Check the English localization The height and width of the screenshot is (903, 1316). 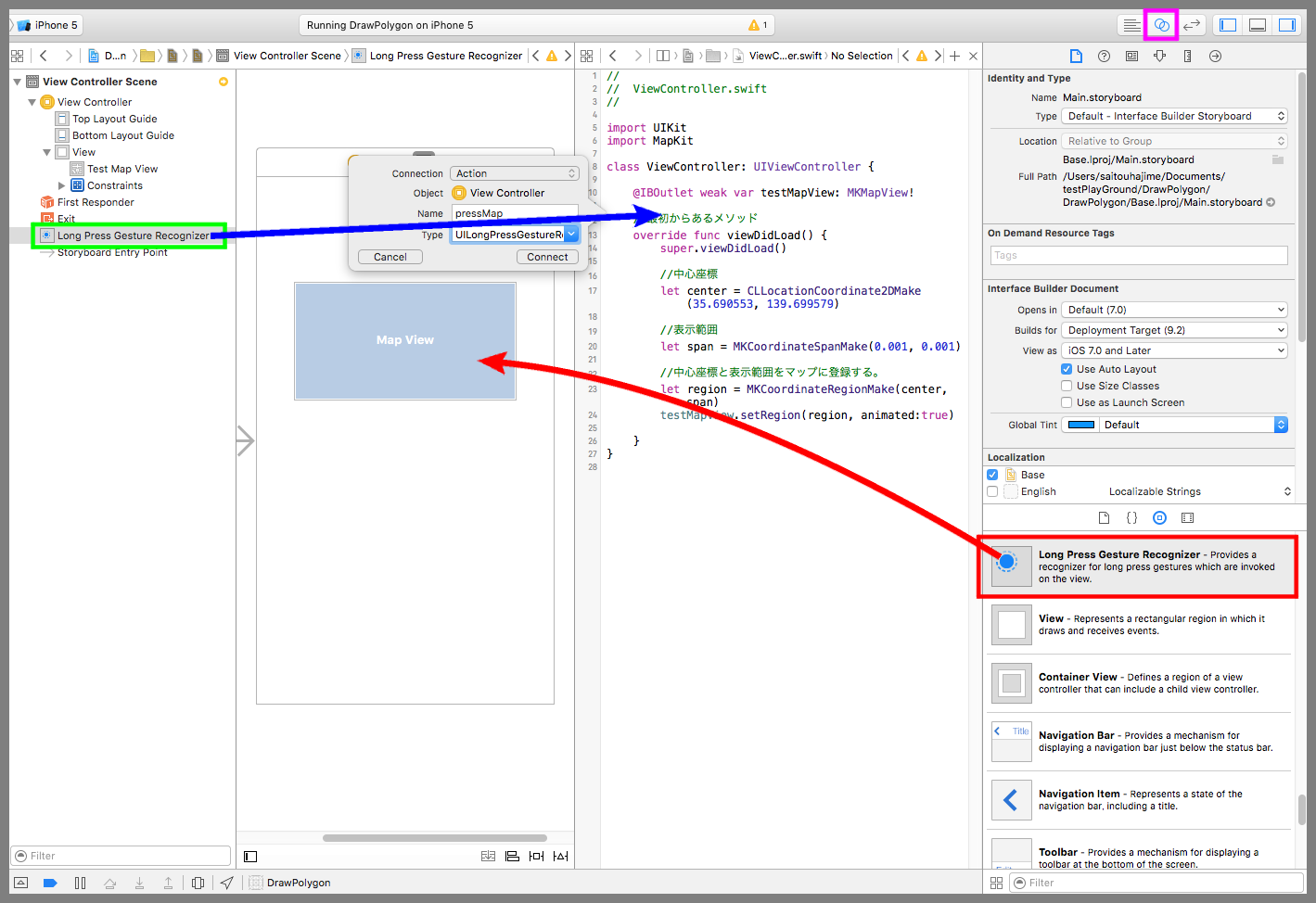[x=992, y=491]
